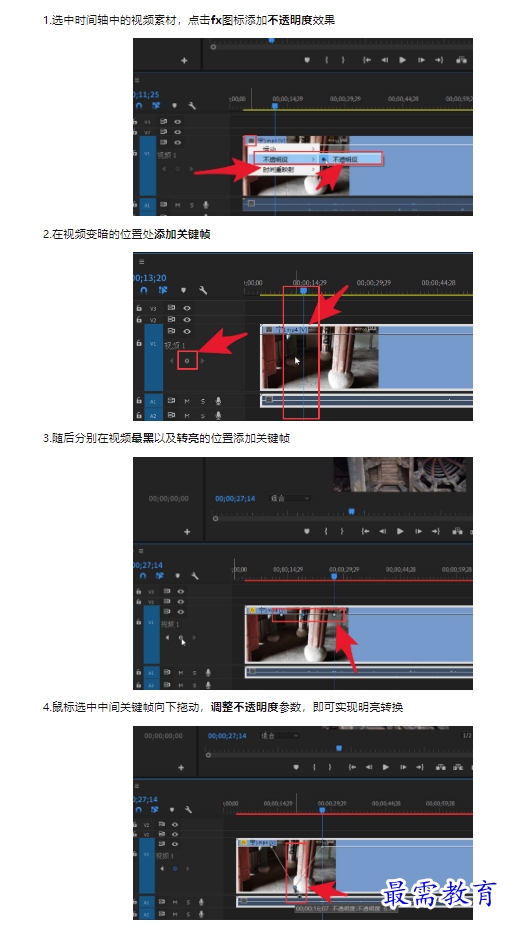Toggle V3 sync lock in step 2
Image resolution: width=505 pixels, height=925 pixels.
[171, 308]
